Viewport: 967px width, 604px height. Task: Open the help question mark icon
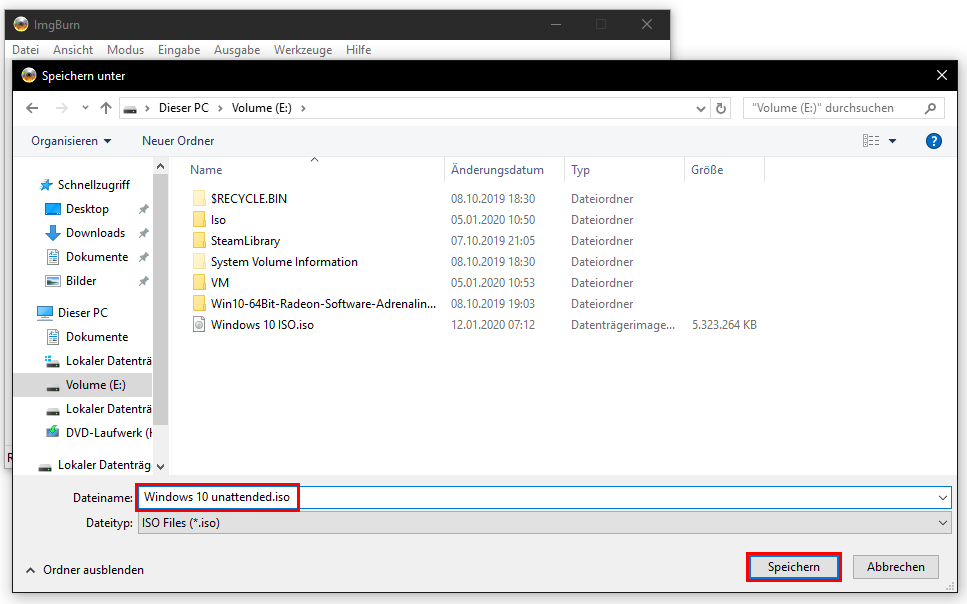pyautogui.click(x=934, y=141)
